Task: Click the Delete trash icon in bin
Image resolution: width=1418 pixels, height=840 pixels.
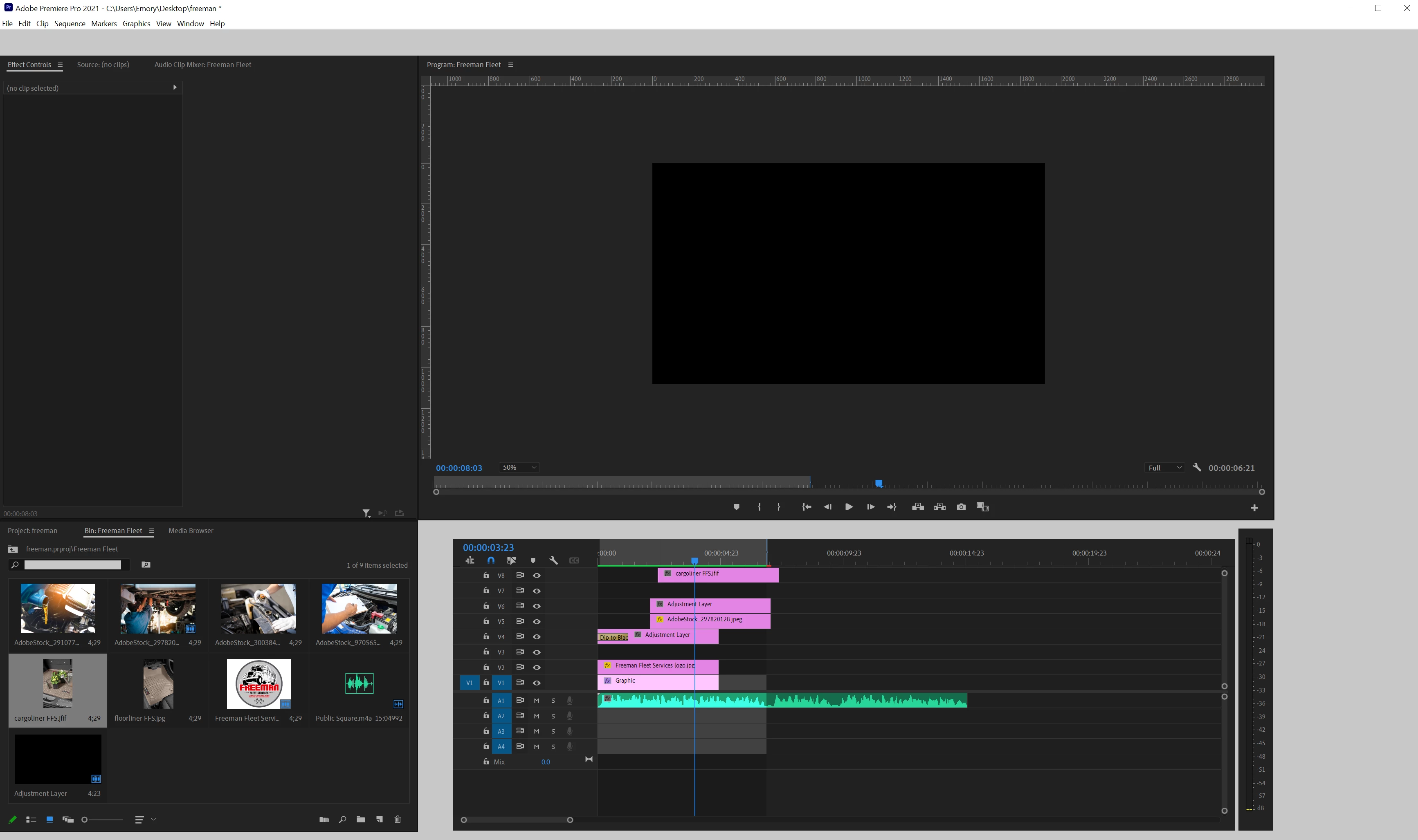Action: click(398, 820)
